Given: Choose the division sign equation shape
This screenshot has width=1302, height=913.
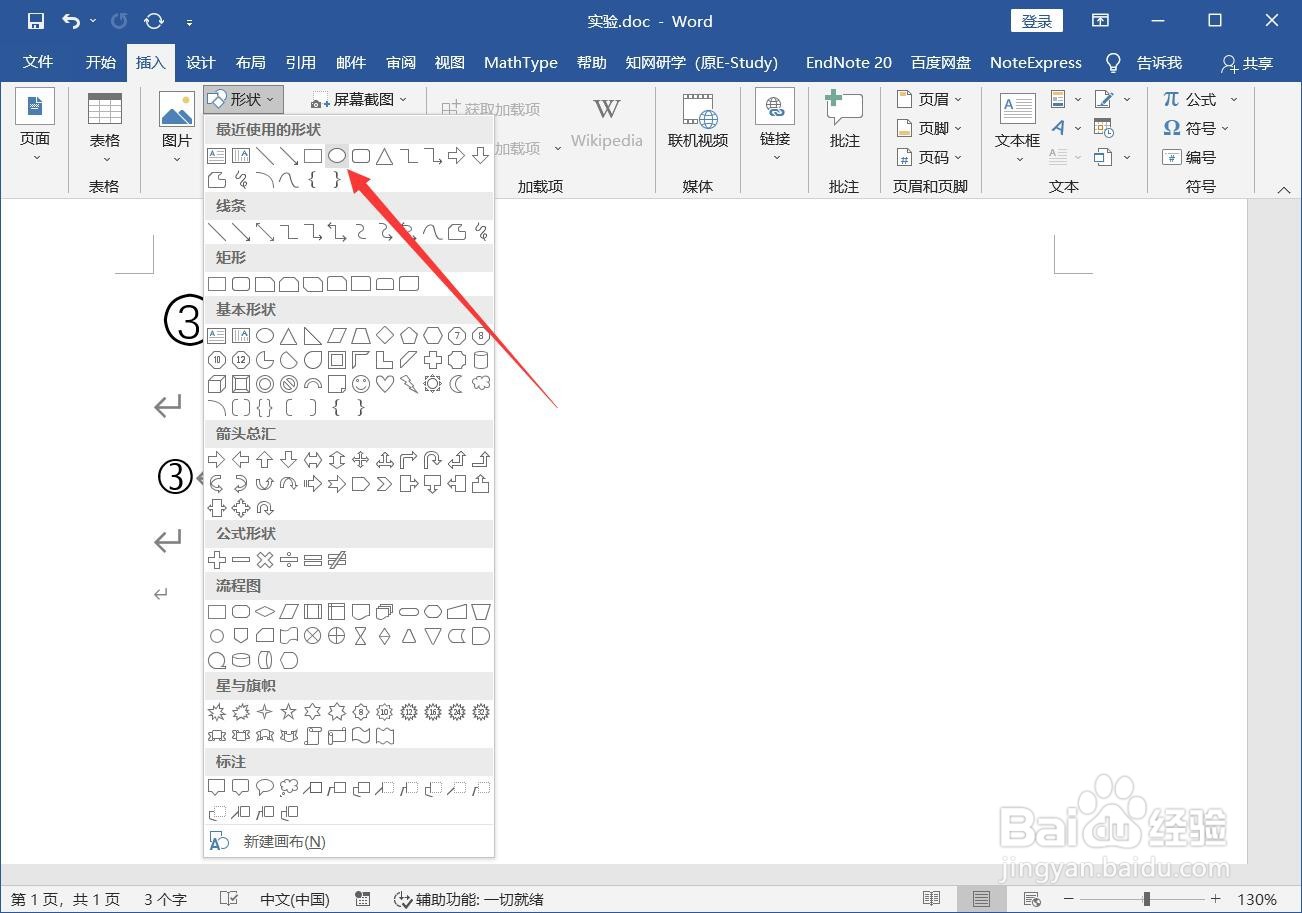Looking at the screenshot, I should (x=289, y=560).
